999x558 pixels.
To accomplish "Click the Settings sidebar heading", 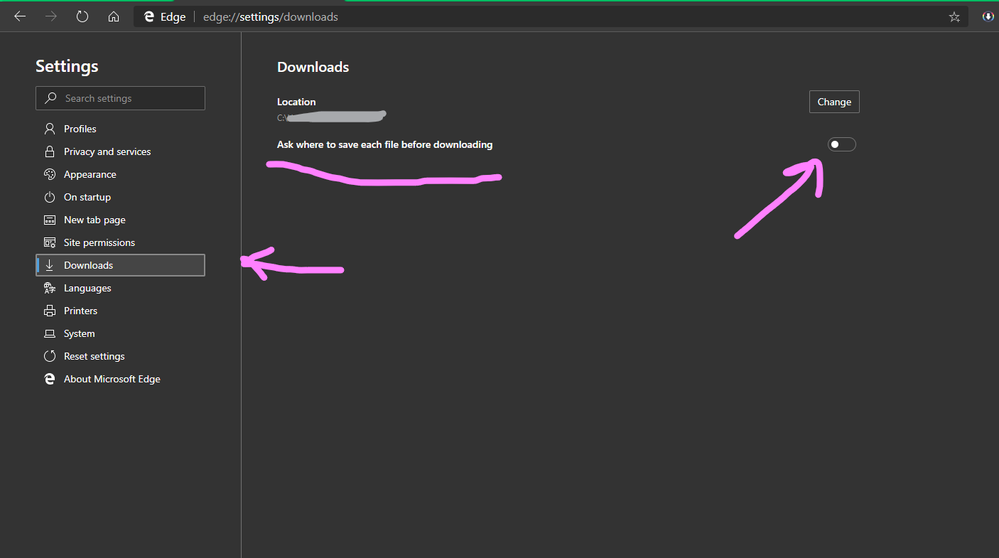I will coord(67,66).
